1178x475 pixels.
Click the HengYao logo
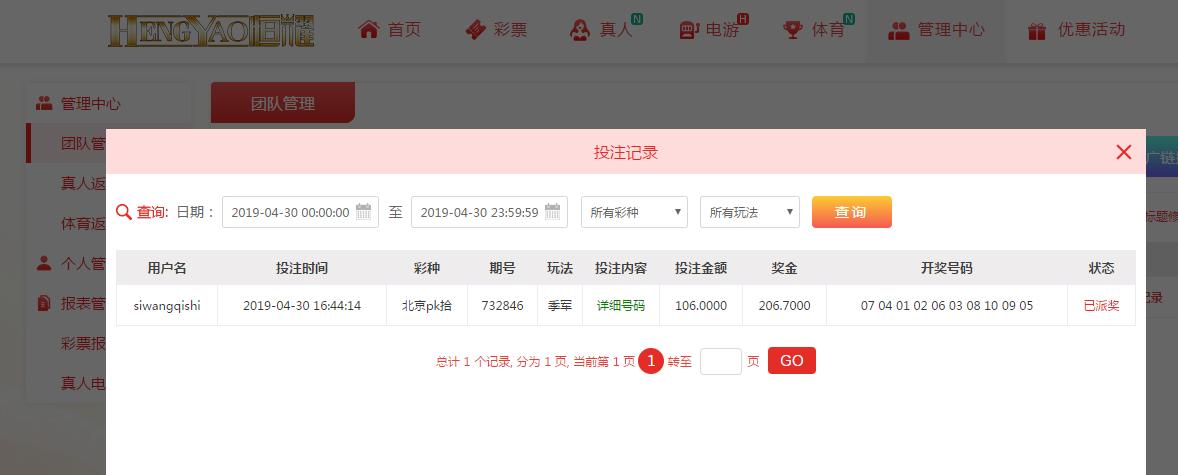(211, 31)
